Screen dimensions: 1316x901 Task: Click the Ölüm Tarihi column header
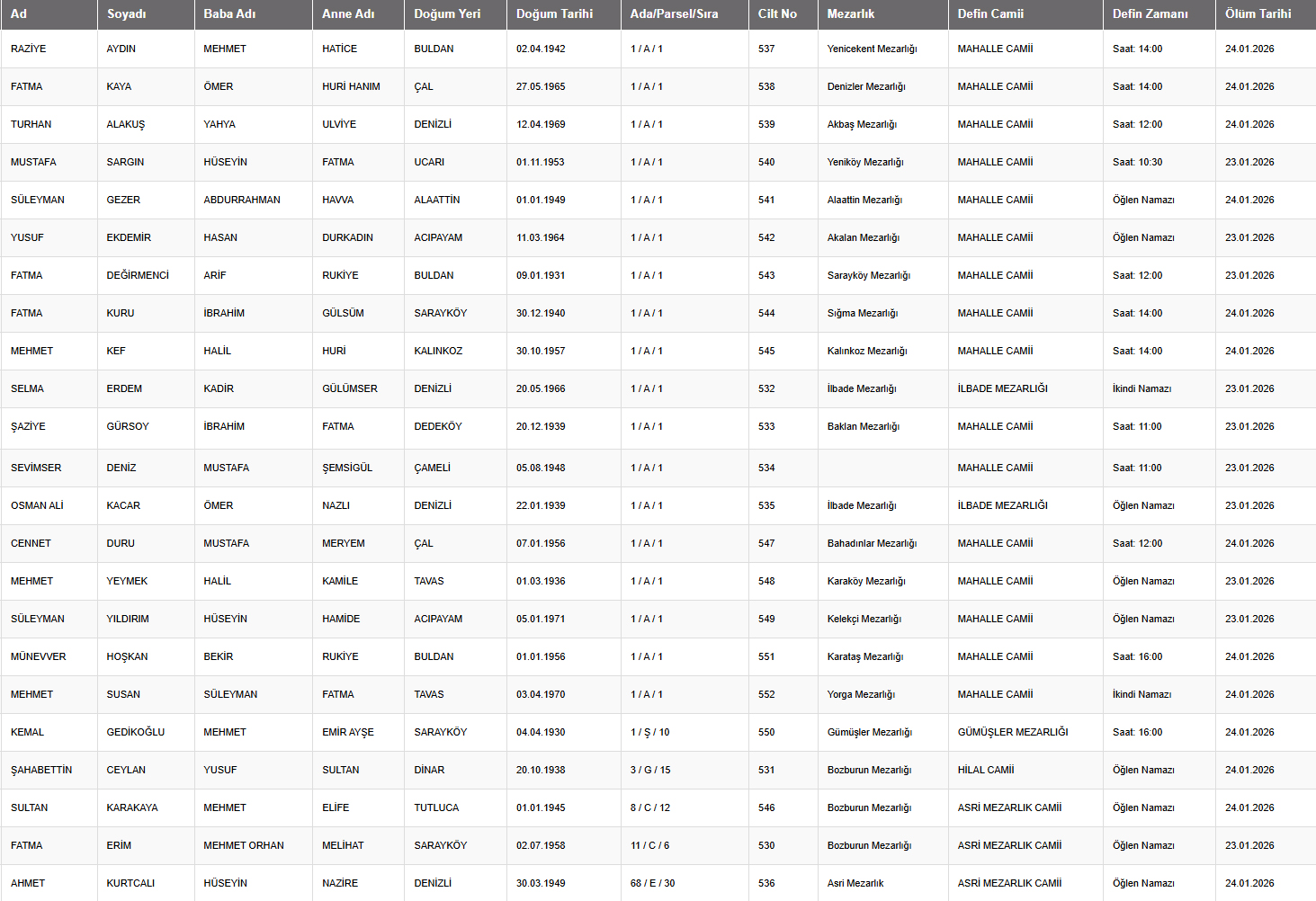pos(1258,13)
